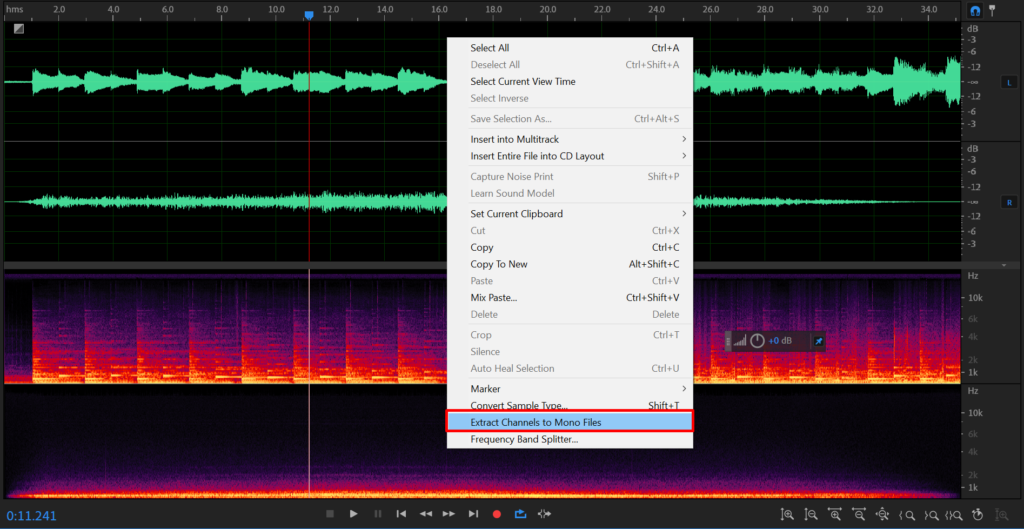Click top dB label on amplitude scale
Screen dimensions: 1024x529
(972, 29)
